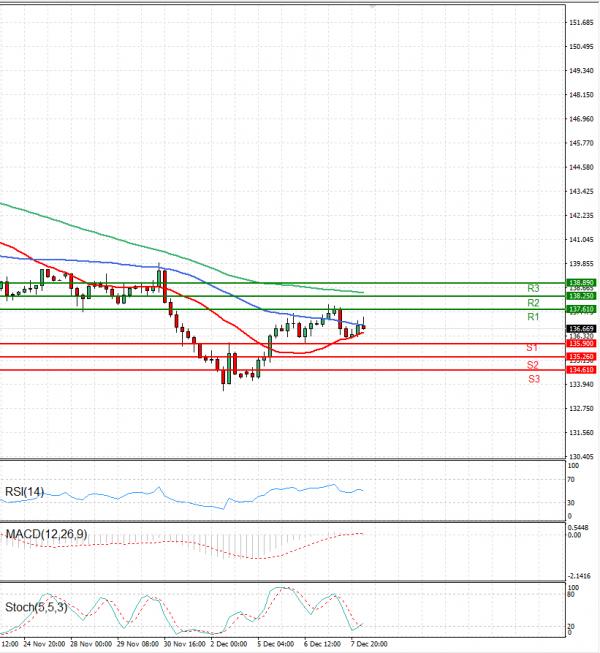Click the 5 Dec 04:00 time label
The image size is (600, 653).
click(275, 644)
